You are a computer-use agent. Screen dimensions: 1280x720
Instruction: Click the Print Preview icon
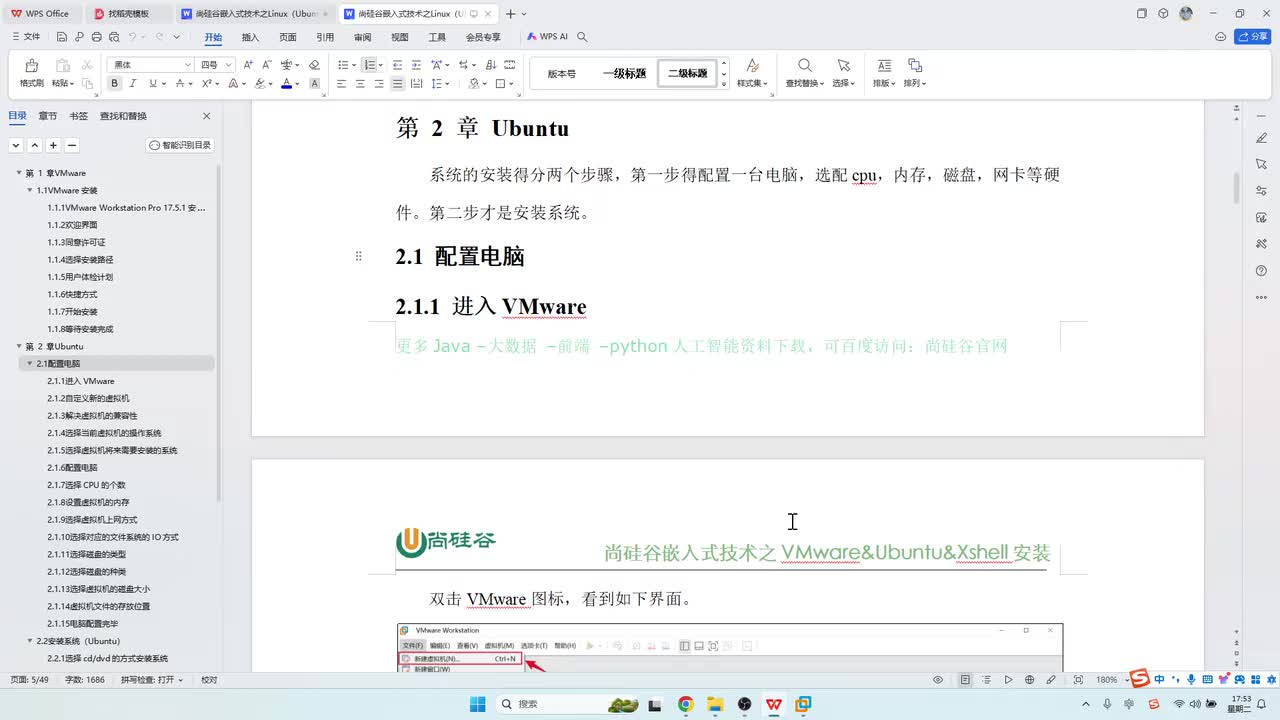[x=114, y=37]
